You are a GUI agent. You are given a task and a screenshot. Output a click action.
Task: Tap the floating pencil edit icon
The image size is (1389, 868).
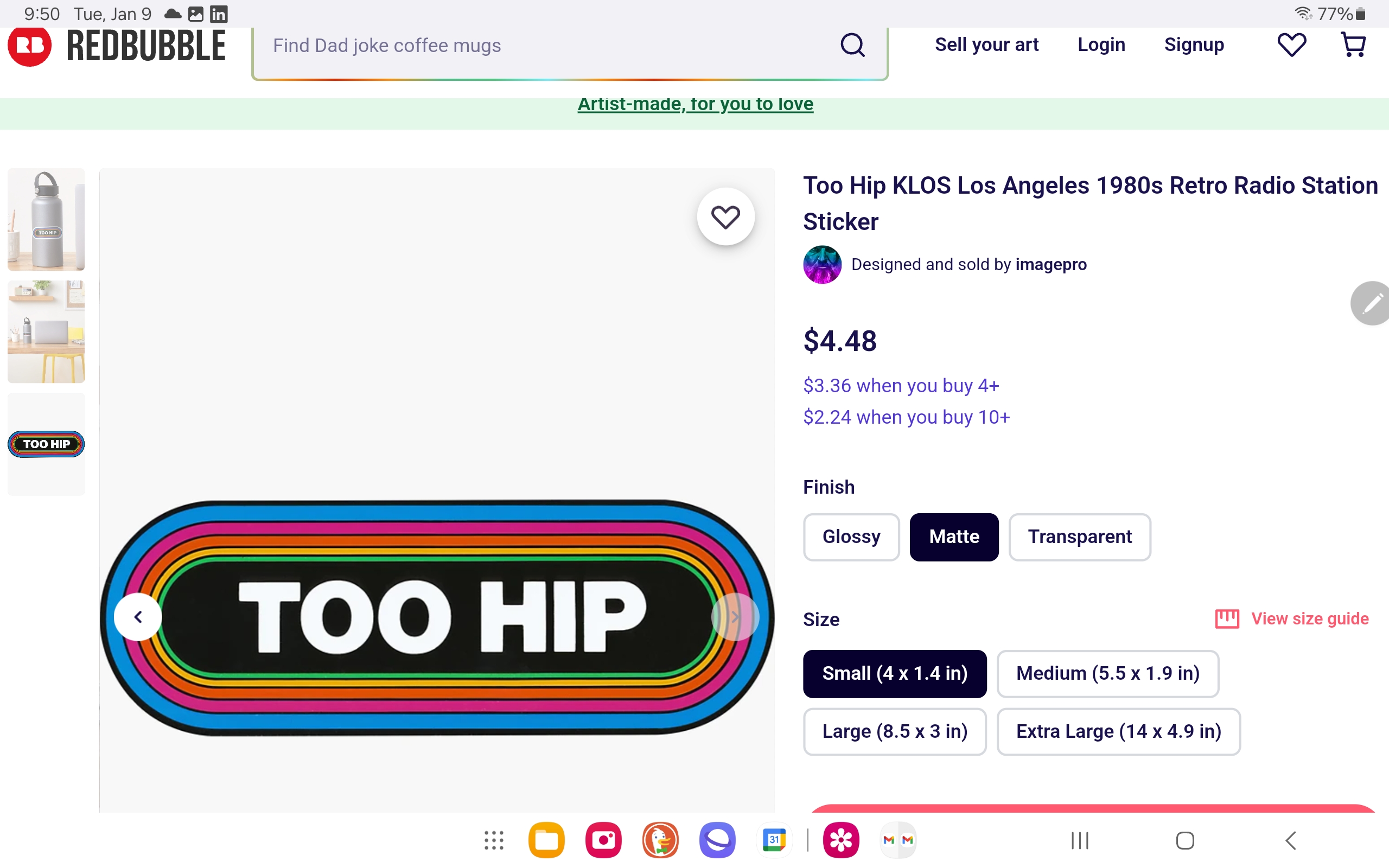(x=1372, y=303)
